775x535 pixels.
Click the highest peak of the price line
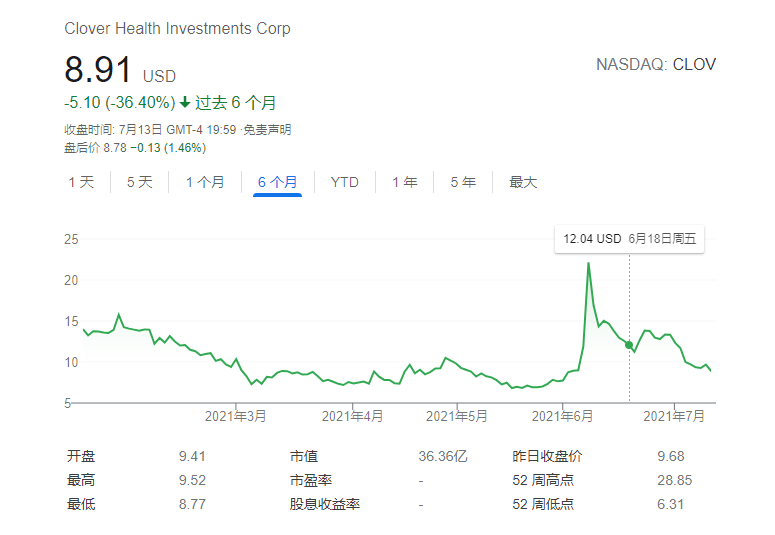tap(588, 263)
